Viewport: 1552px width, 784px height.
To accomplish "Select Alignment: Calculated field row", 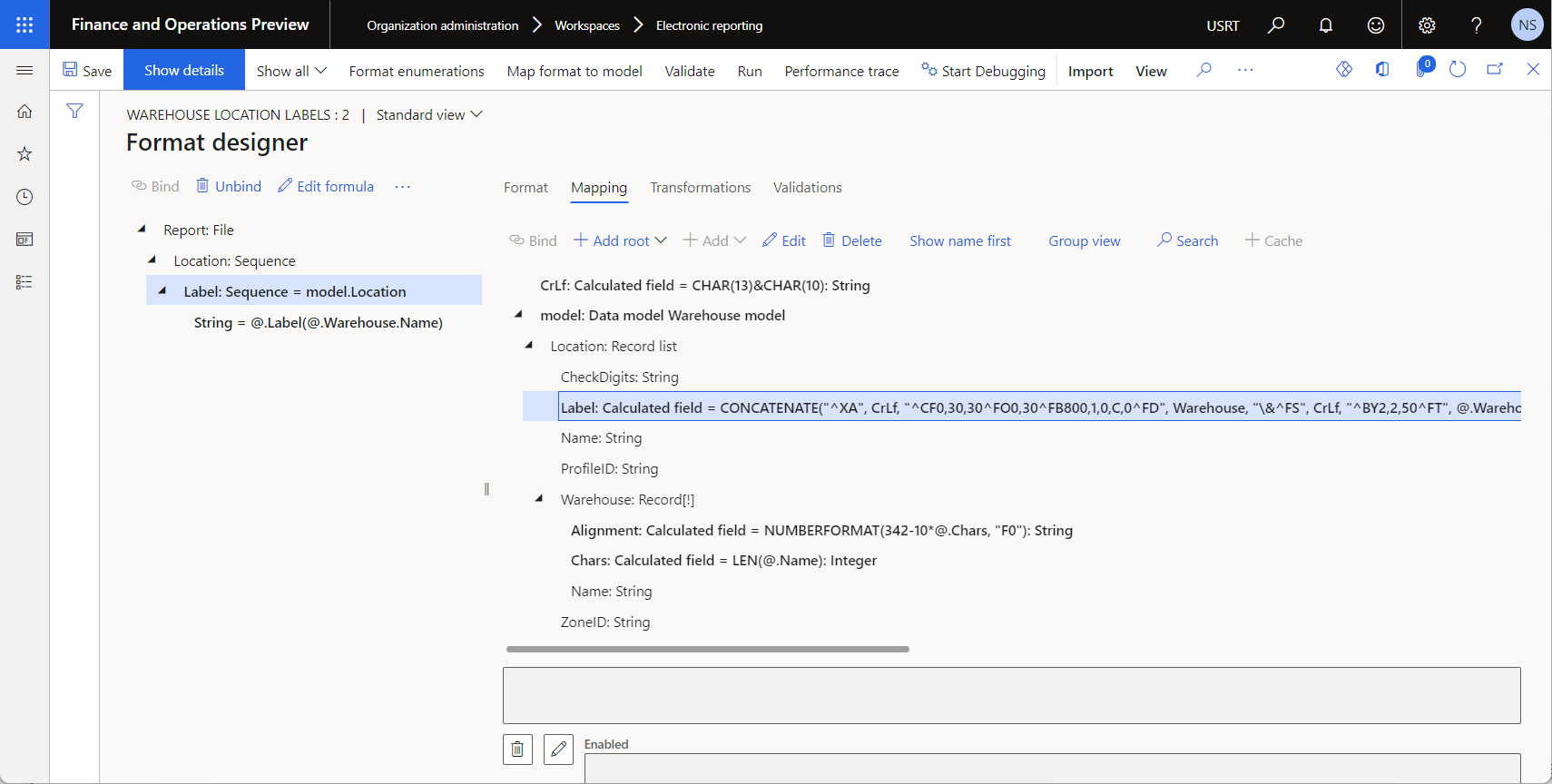I will [x=821, y=530].
